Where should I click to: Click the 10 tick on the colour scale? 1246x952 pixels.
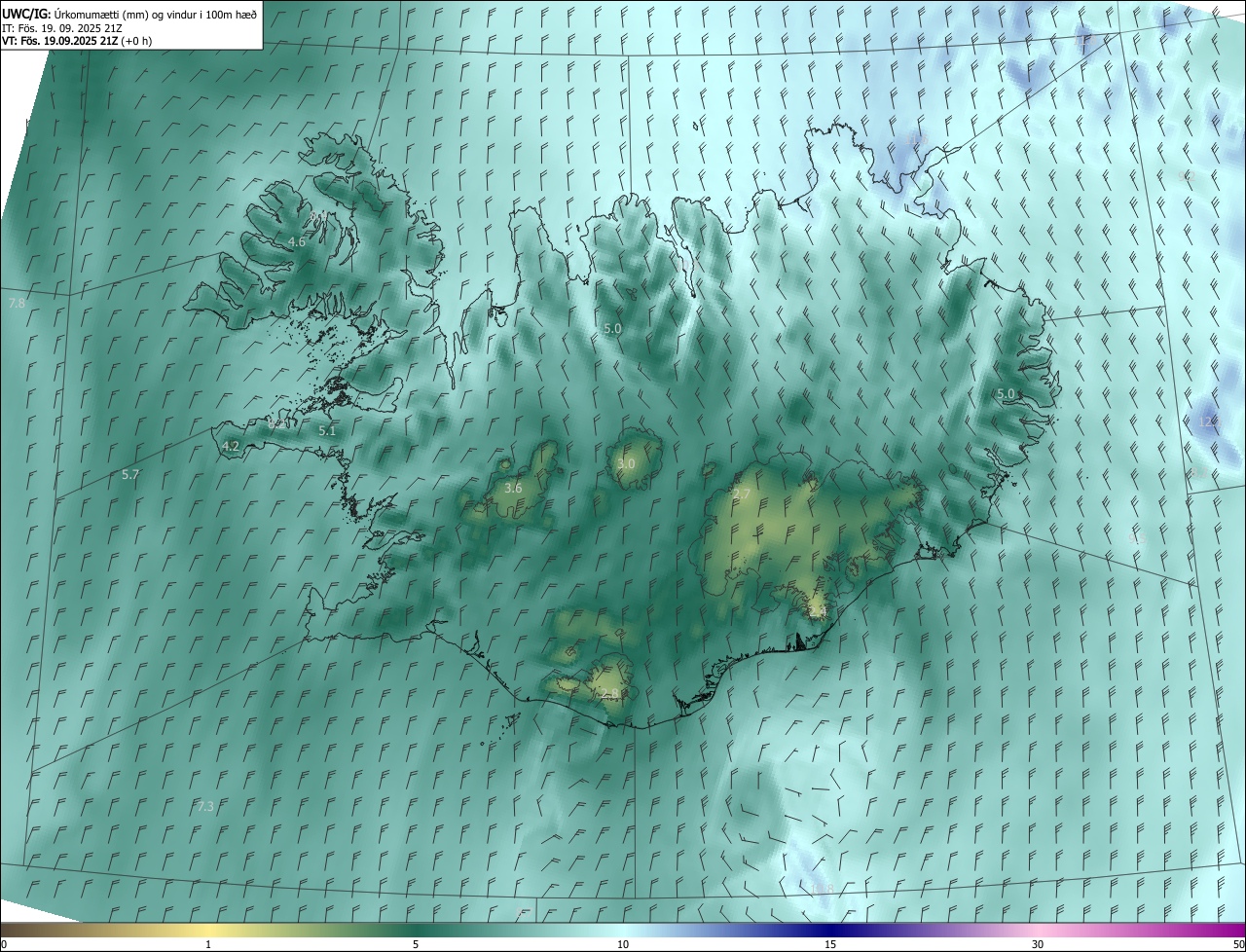point(623,944)
